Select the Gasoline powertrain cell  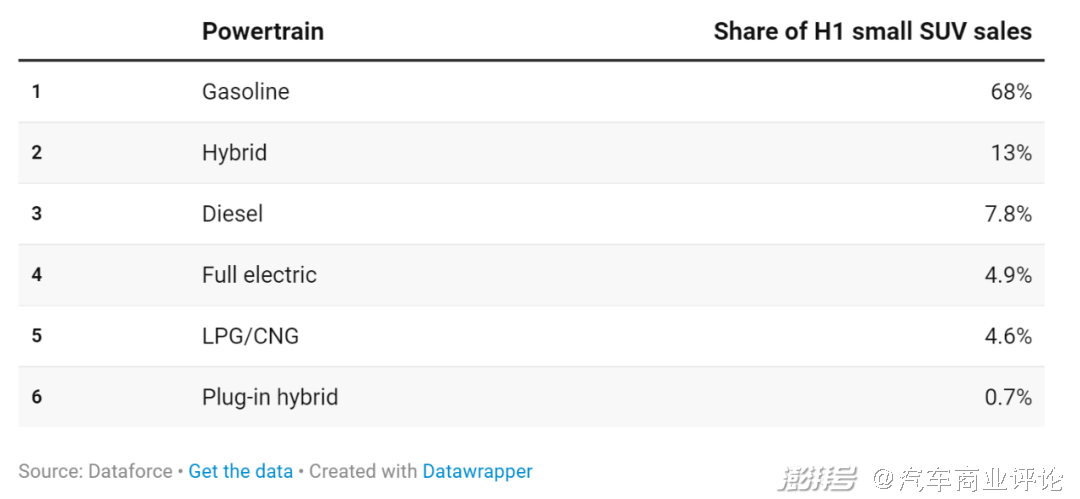click(x=245, y=92)
